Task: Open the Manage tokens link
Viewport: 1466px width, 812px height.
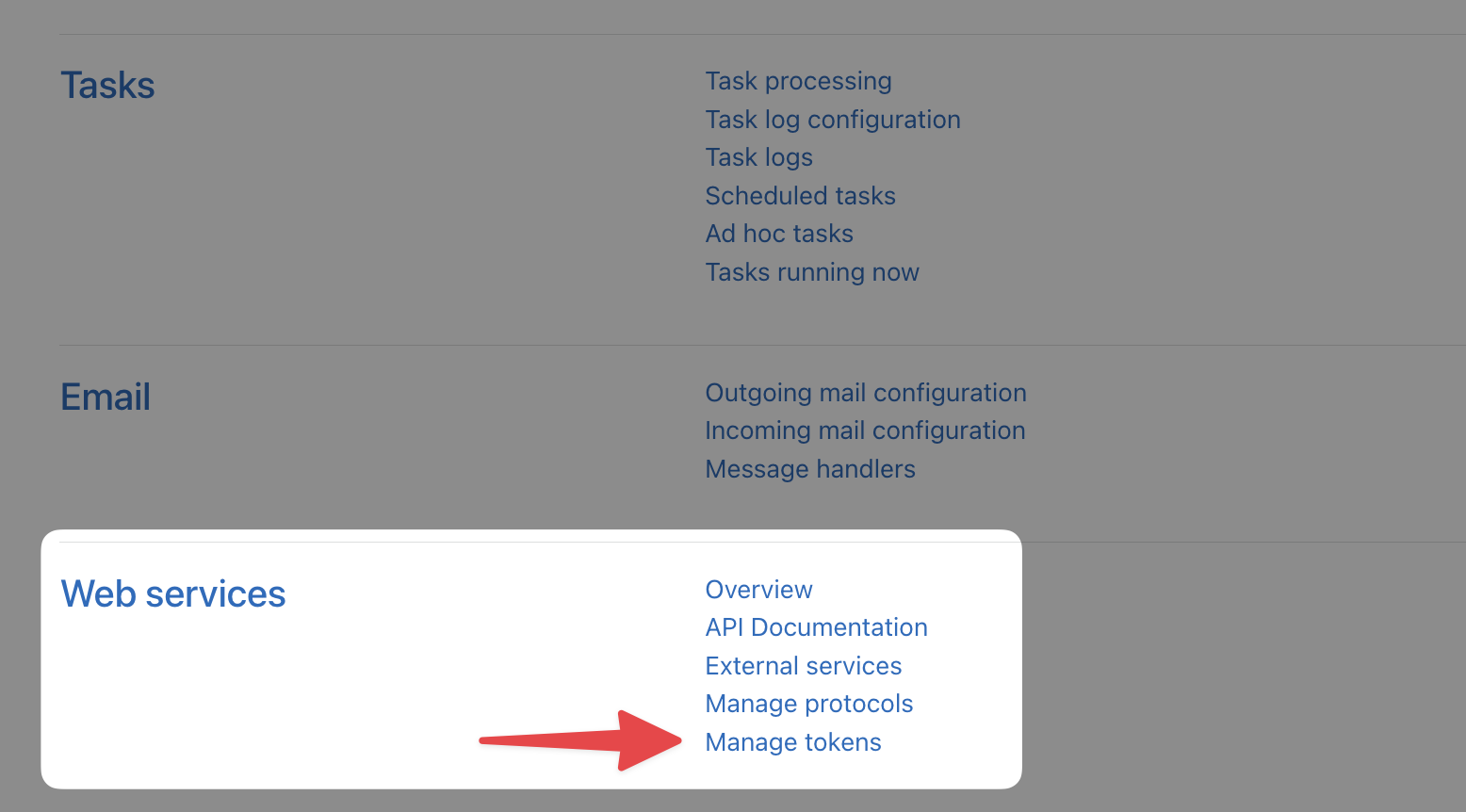Action: point(792,742)
